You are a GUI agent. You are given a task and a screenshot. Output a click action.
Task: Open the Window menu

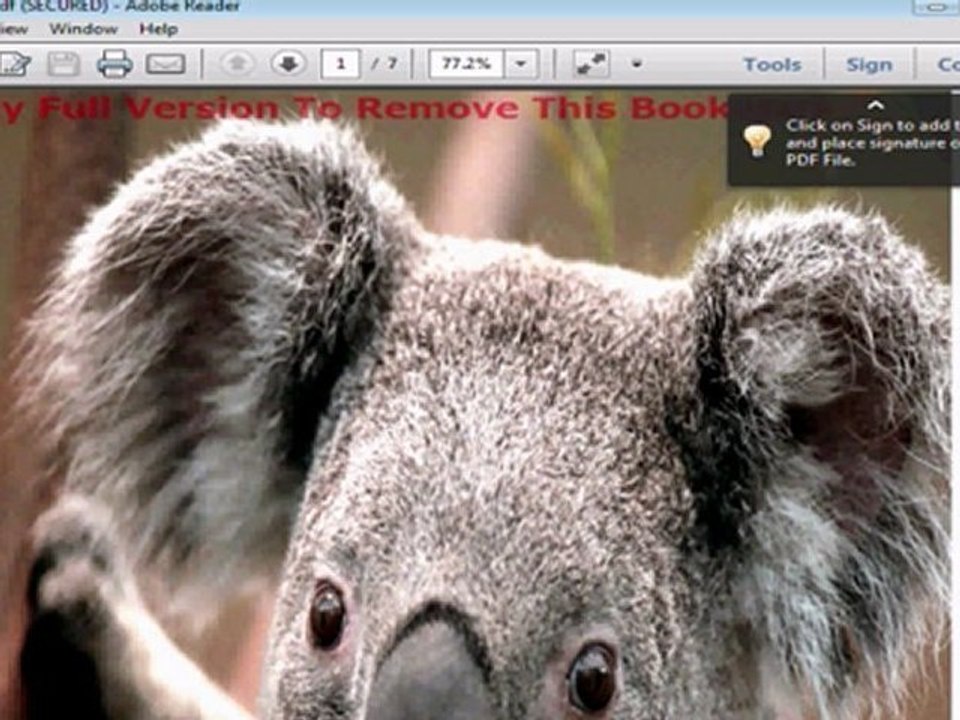[x=83, y=29]
